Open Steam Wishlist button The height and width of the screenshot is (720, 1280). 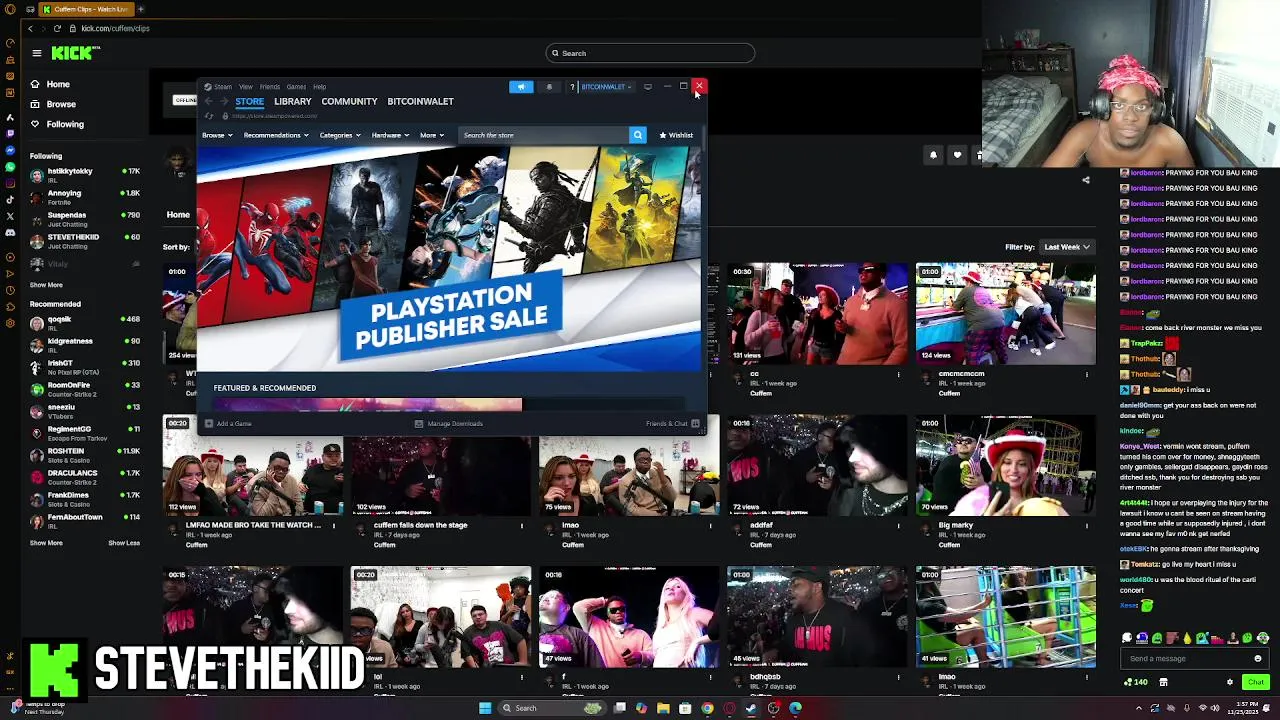tap(677, 135)
